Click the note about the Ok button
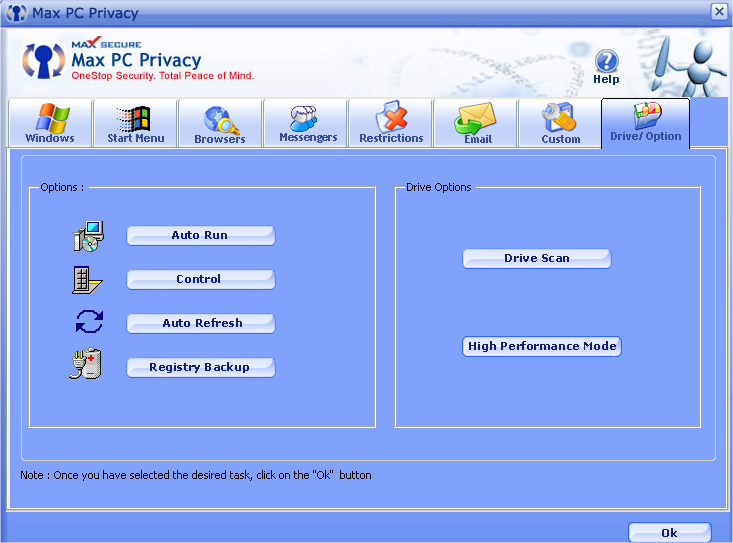 196,475
